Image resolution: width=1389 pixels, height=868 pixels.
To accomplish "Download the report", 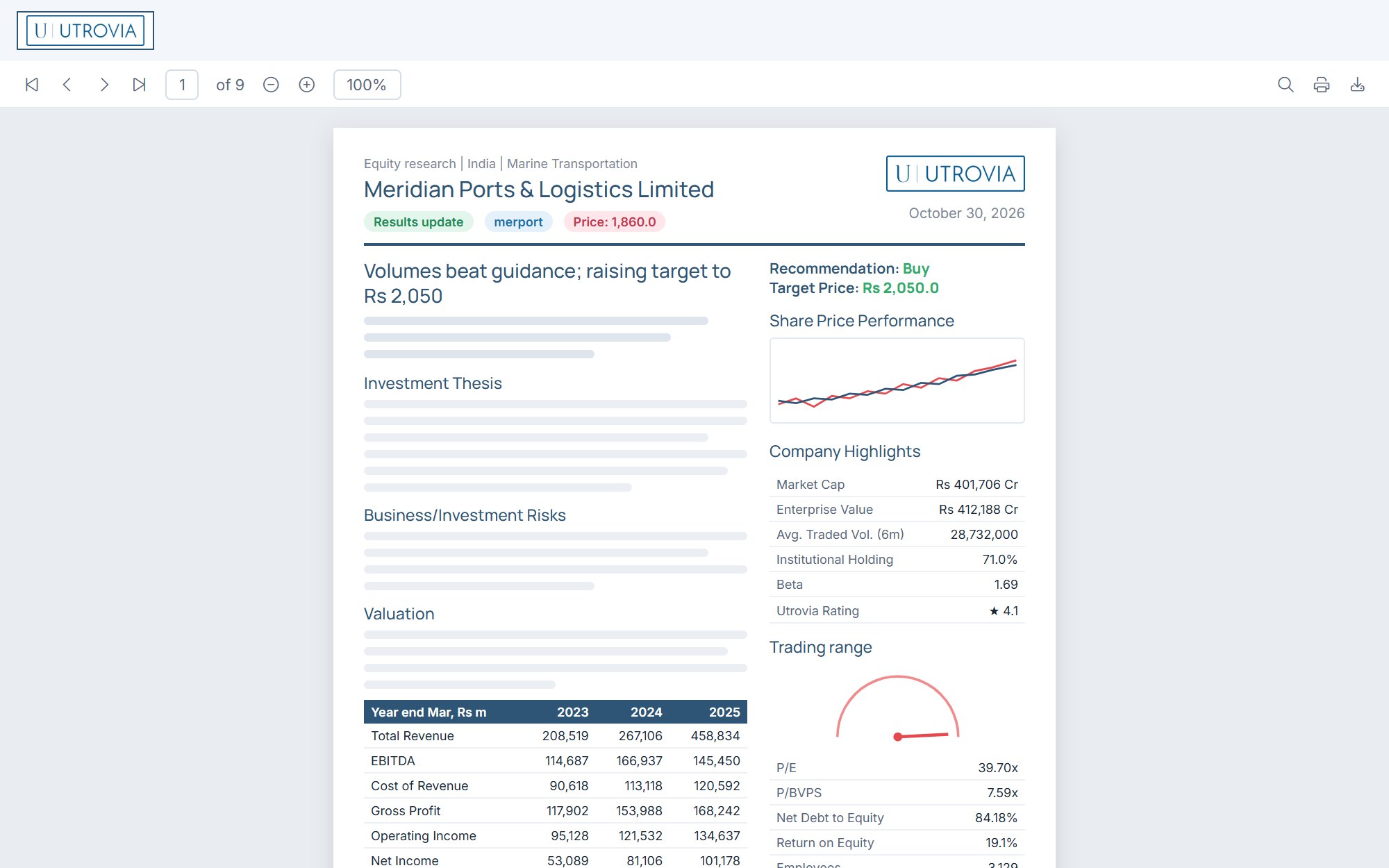I will 1357,85.
